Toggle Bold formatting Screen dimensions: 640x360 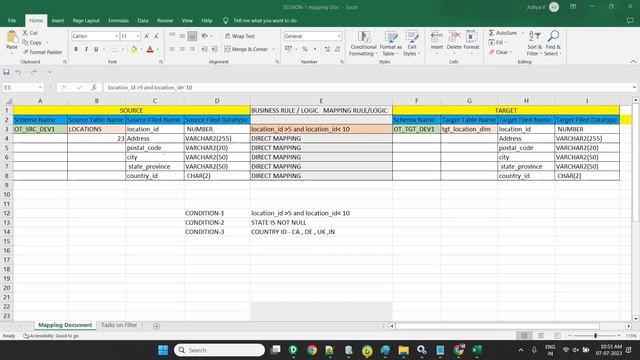(x=76, y=49)
